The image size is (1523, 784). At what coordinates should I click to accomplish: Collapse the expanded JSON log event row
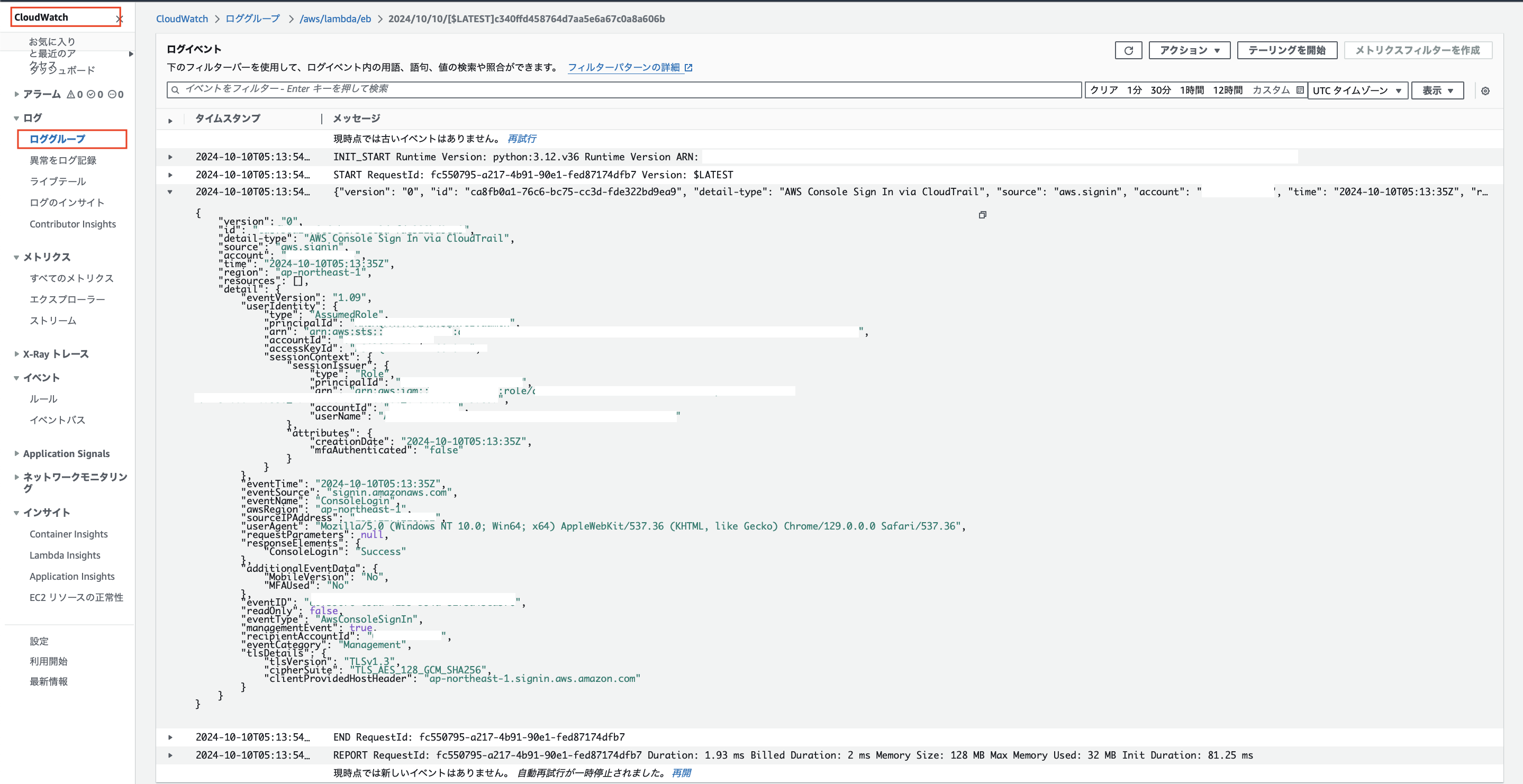[x=170, y=192]
